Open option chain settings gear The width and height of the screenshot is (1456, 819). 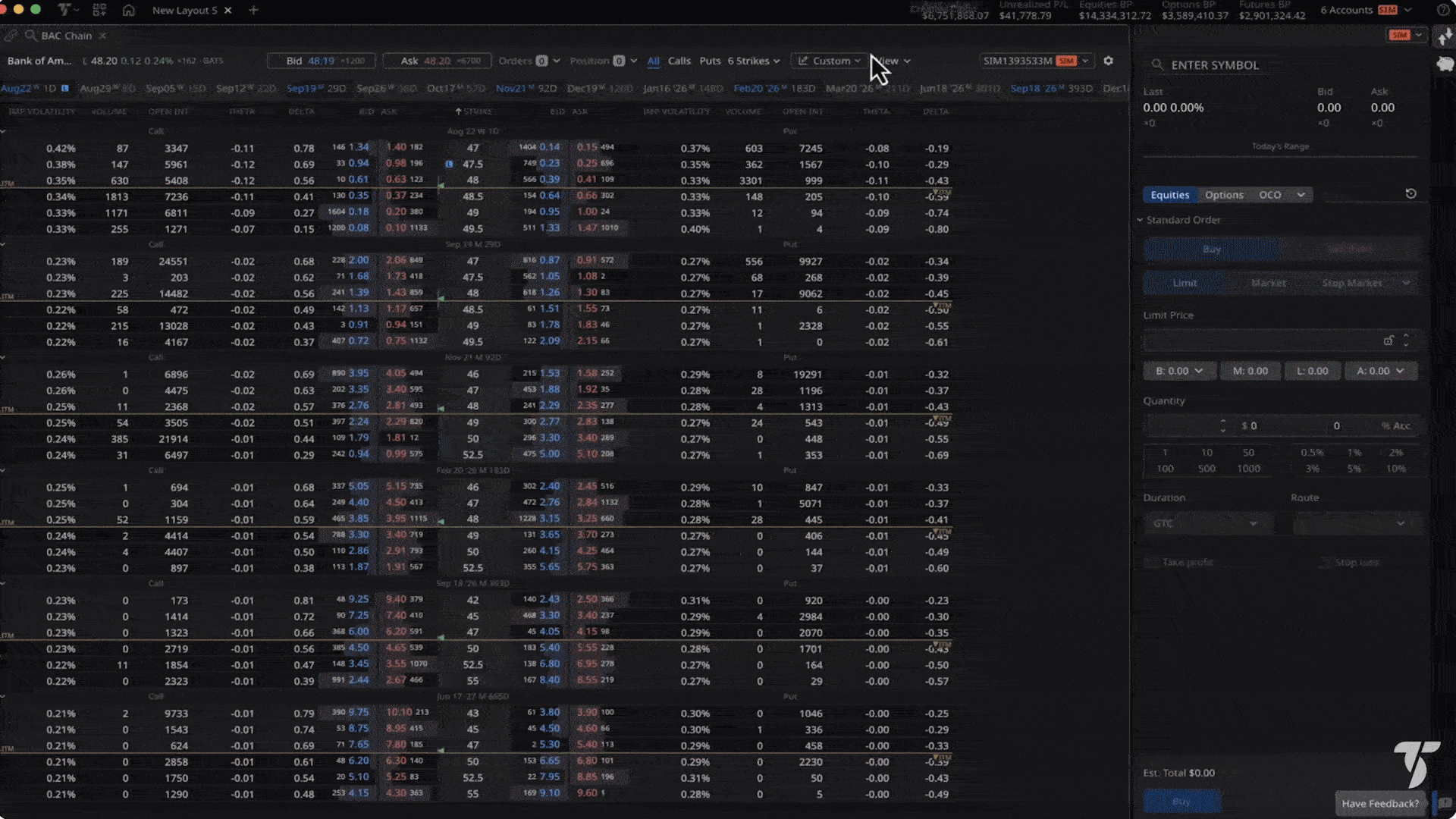1108,61
